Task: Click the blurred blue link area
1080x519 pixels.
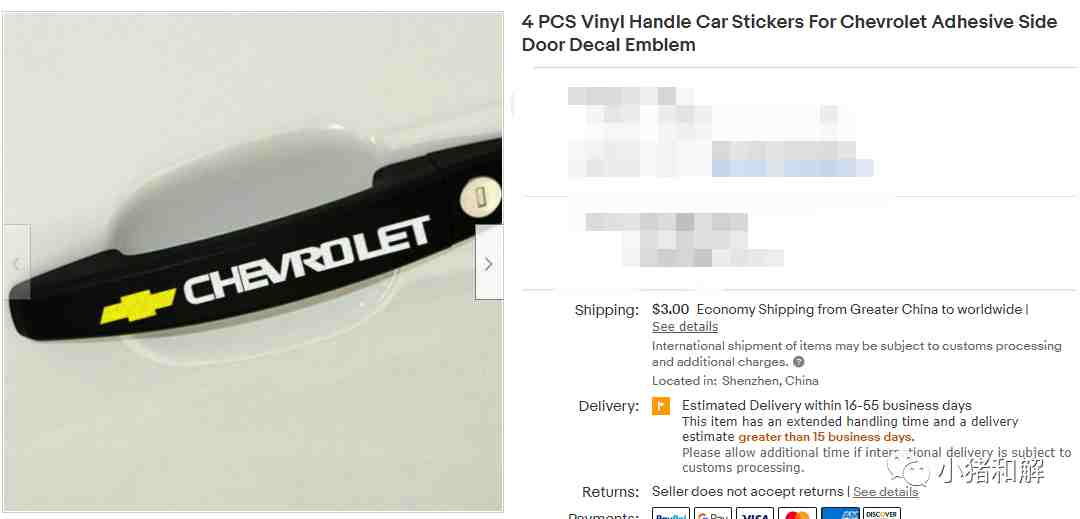Action: tap(793, 168)
